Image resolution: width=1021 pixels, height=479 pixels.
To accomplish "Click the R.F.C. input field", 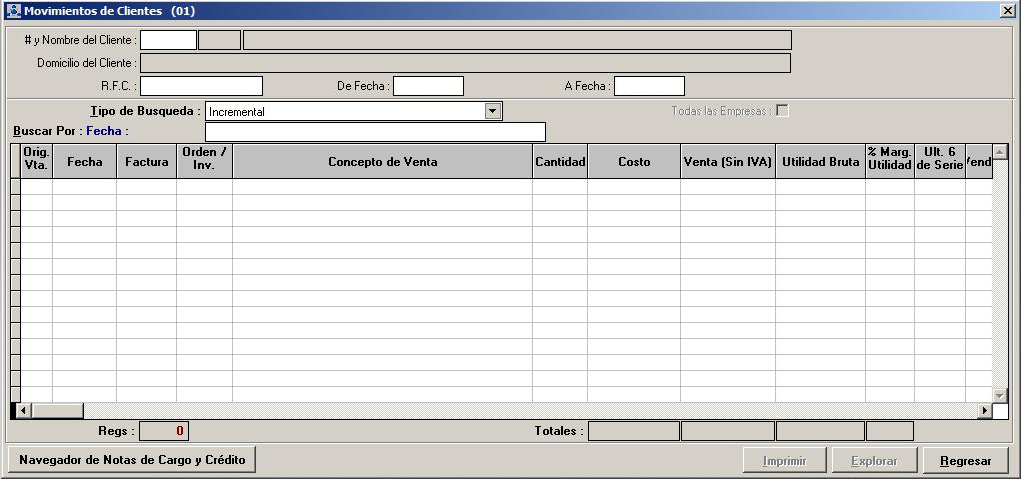I will 201,86.
